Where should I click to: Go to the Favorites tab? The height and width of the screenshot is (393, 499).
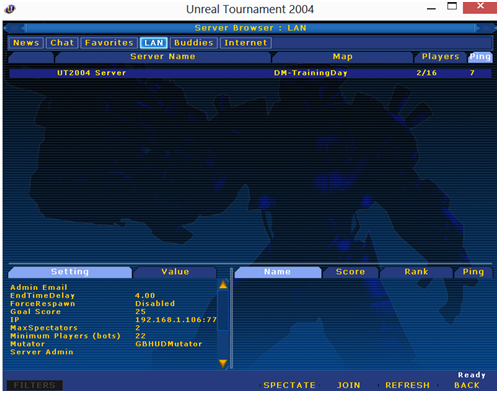(109, 43)
